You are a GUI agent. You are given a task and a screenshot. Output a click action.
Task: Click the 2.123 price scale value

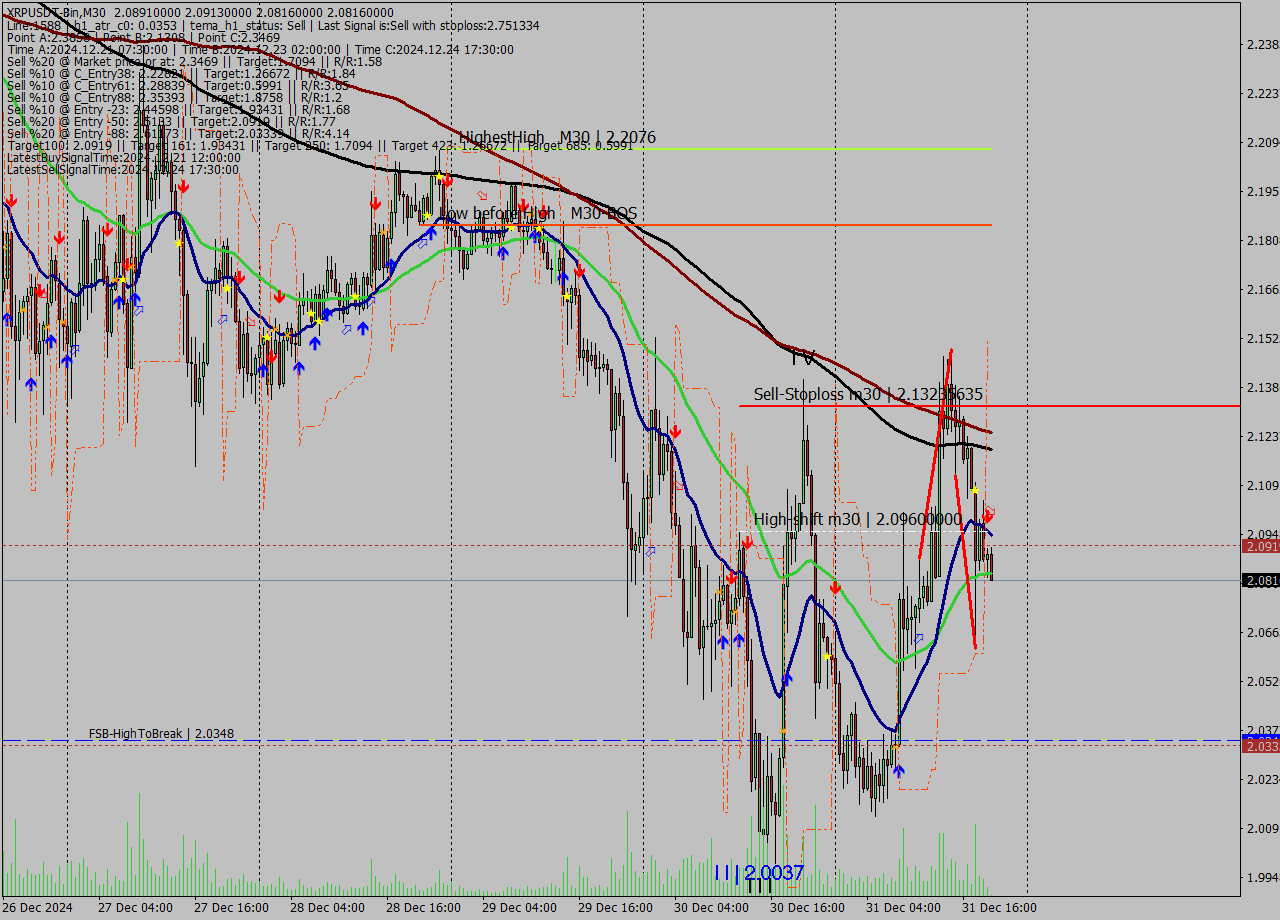pyautogui.click(x=1262, y=436)
